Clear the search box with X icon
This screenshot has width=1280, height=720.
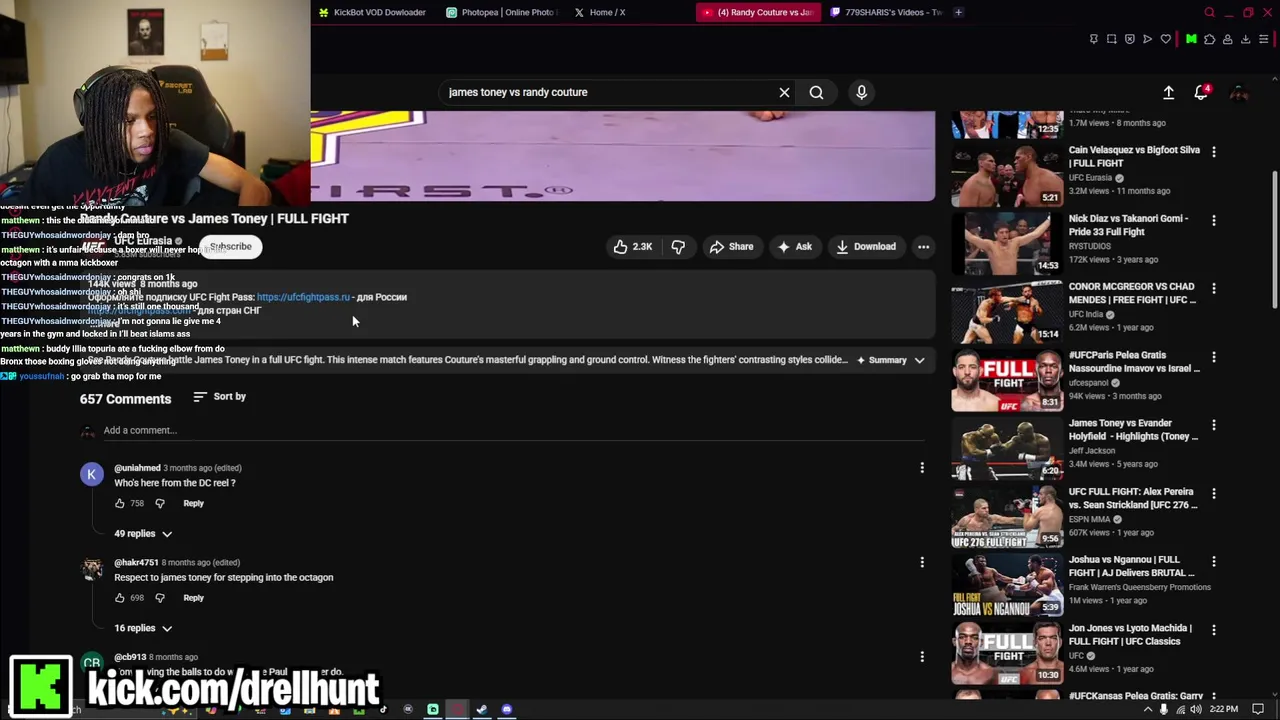(784, 92)
